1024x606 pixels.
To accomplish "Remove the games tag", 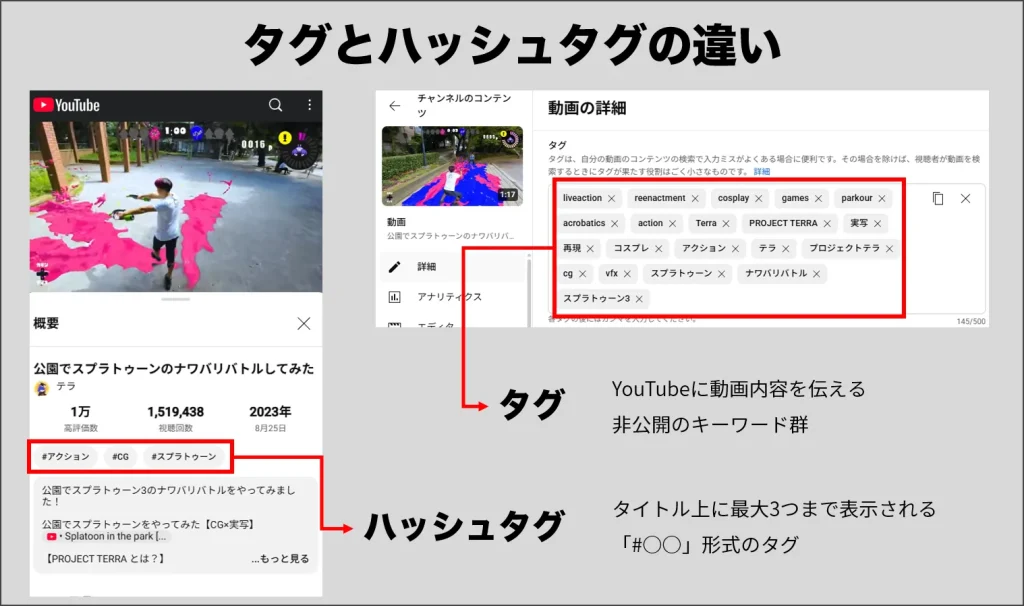I will [818, 199].
